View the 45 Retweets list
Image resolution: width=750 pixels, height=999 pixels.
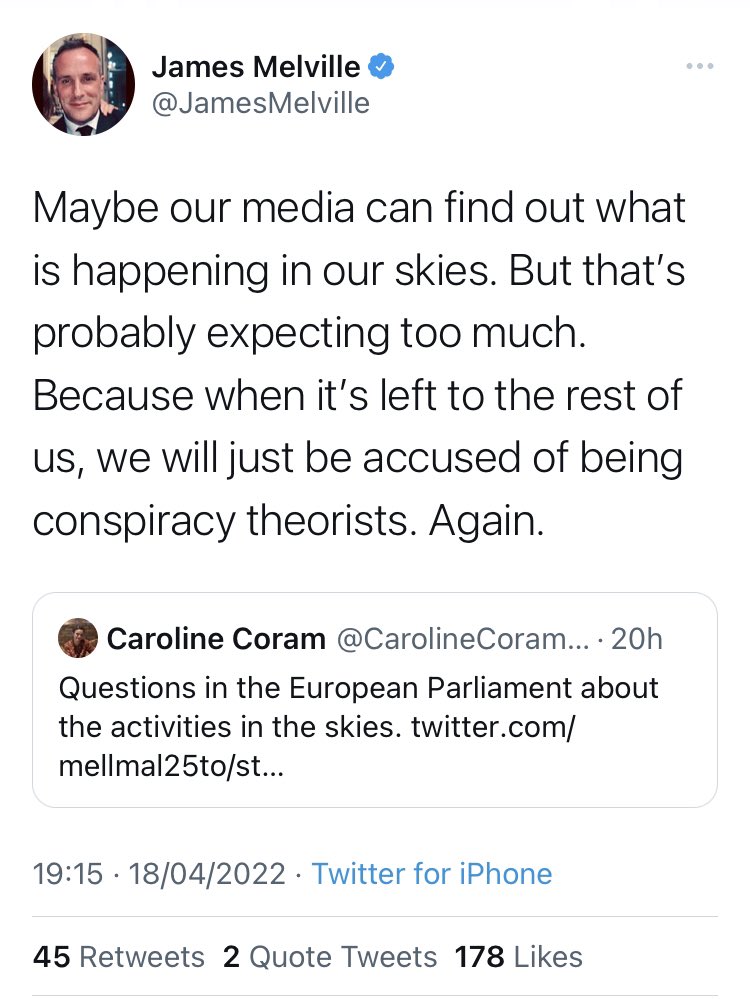pyautogui.click(x=119, y=956)
